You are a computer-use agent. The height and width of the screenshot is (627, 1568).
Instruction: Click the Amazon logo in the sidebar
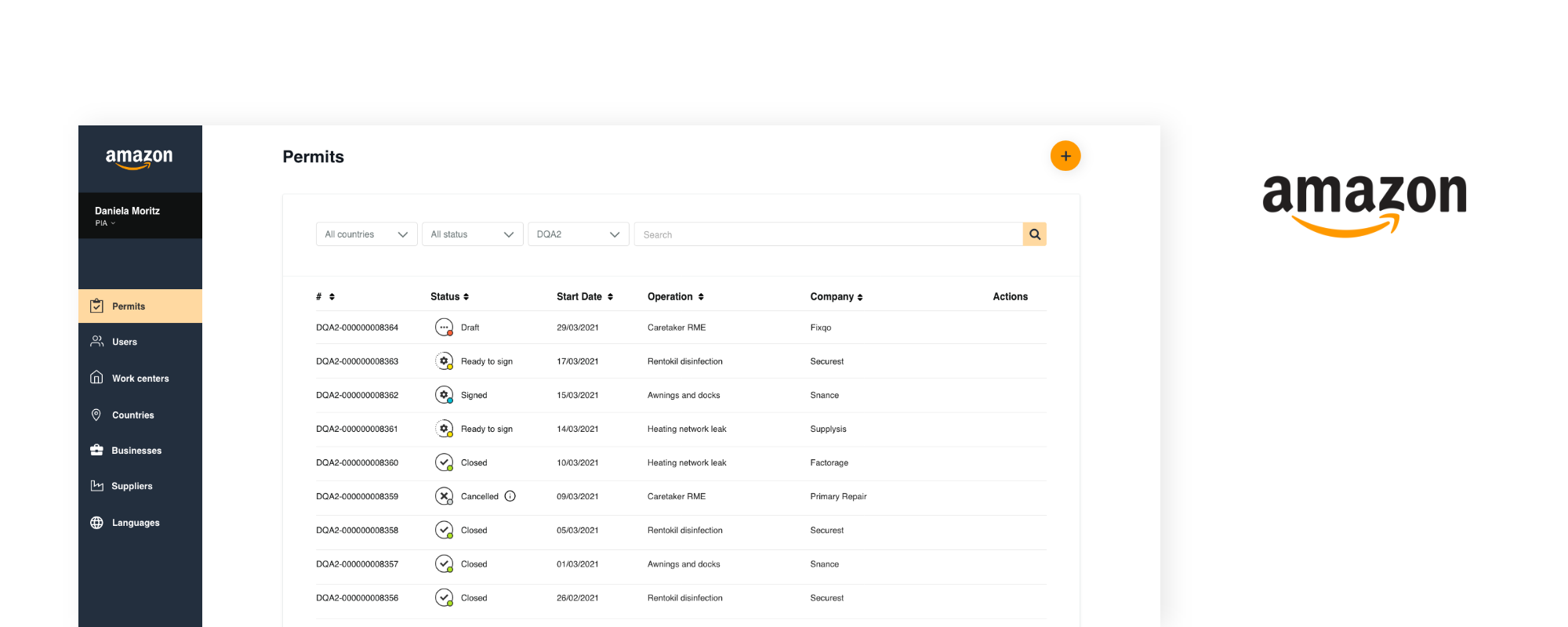[x=140, y=158]
